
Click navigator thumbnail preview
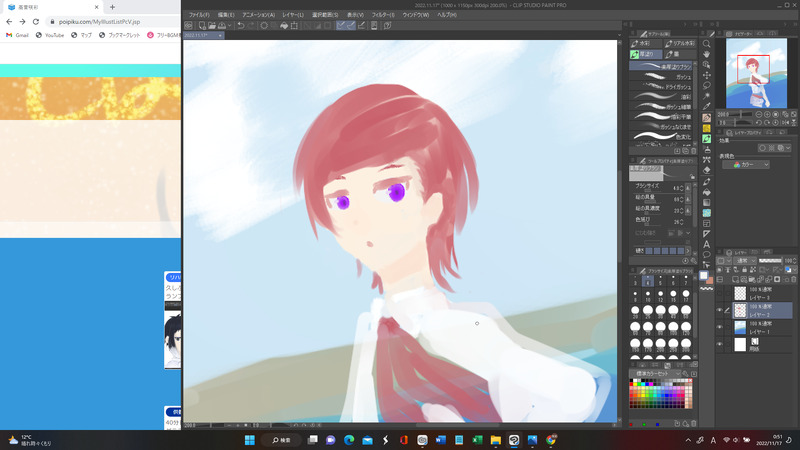point(756,72)
